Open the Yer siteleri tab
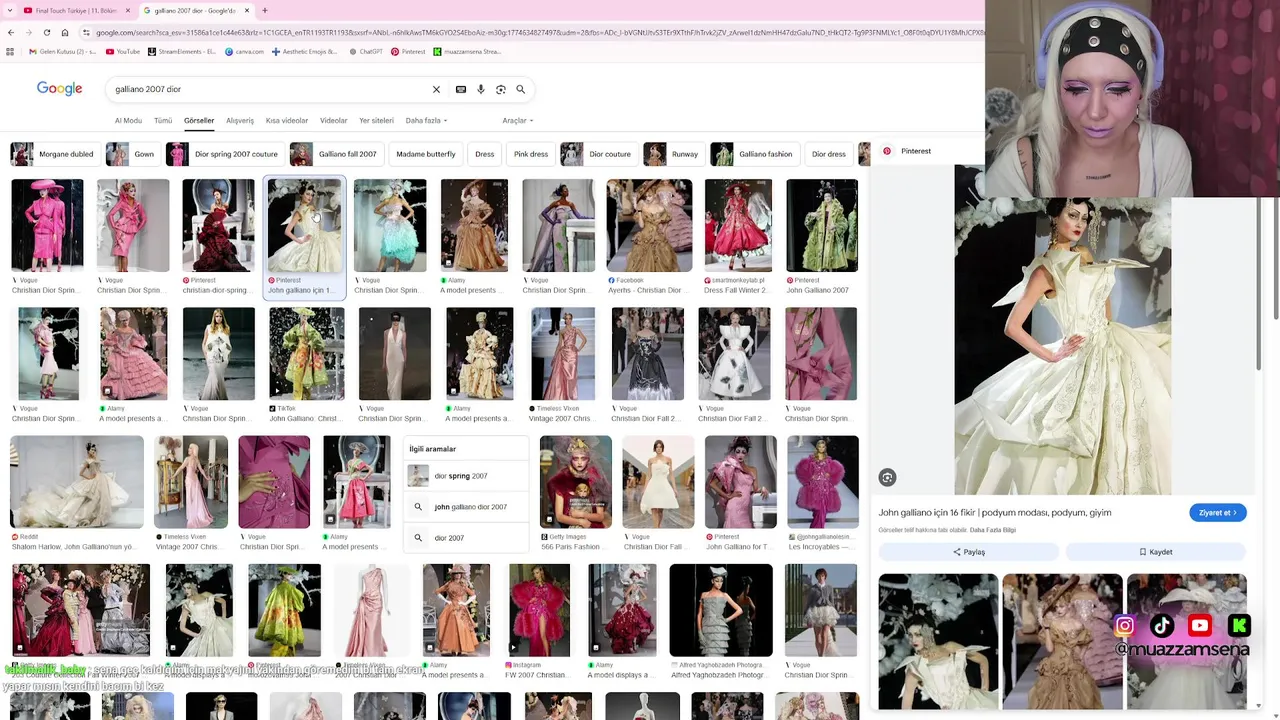Viewport: 1280px width, 720px height. [377, 120]
